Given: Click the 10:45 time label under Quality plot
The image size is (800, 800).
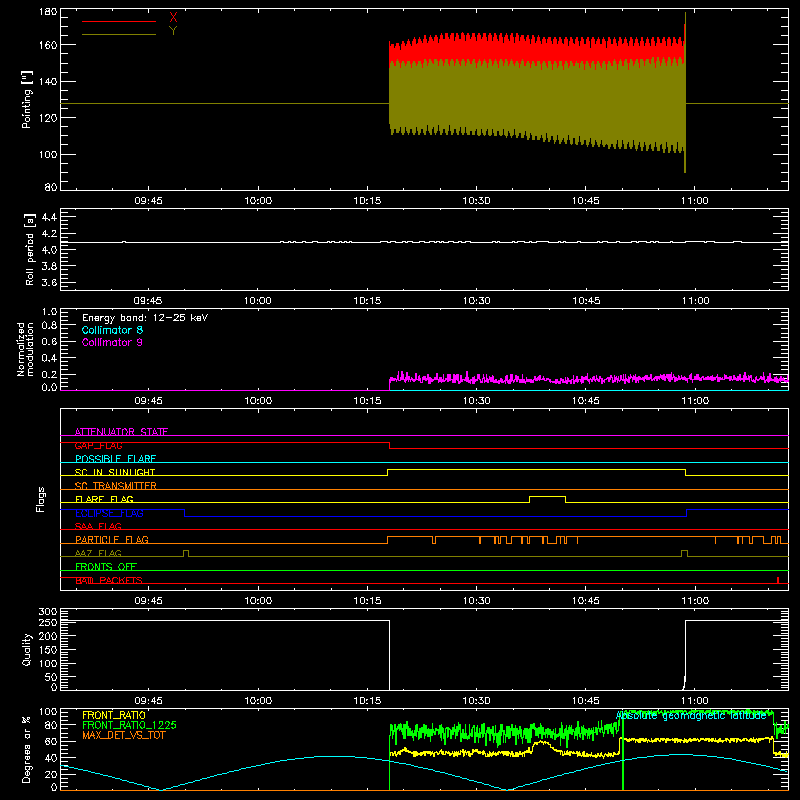Looking at the screenshot, I should pyautogui.click(x=586, y=701).
